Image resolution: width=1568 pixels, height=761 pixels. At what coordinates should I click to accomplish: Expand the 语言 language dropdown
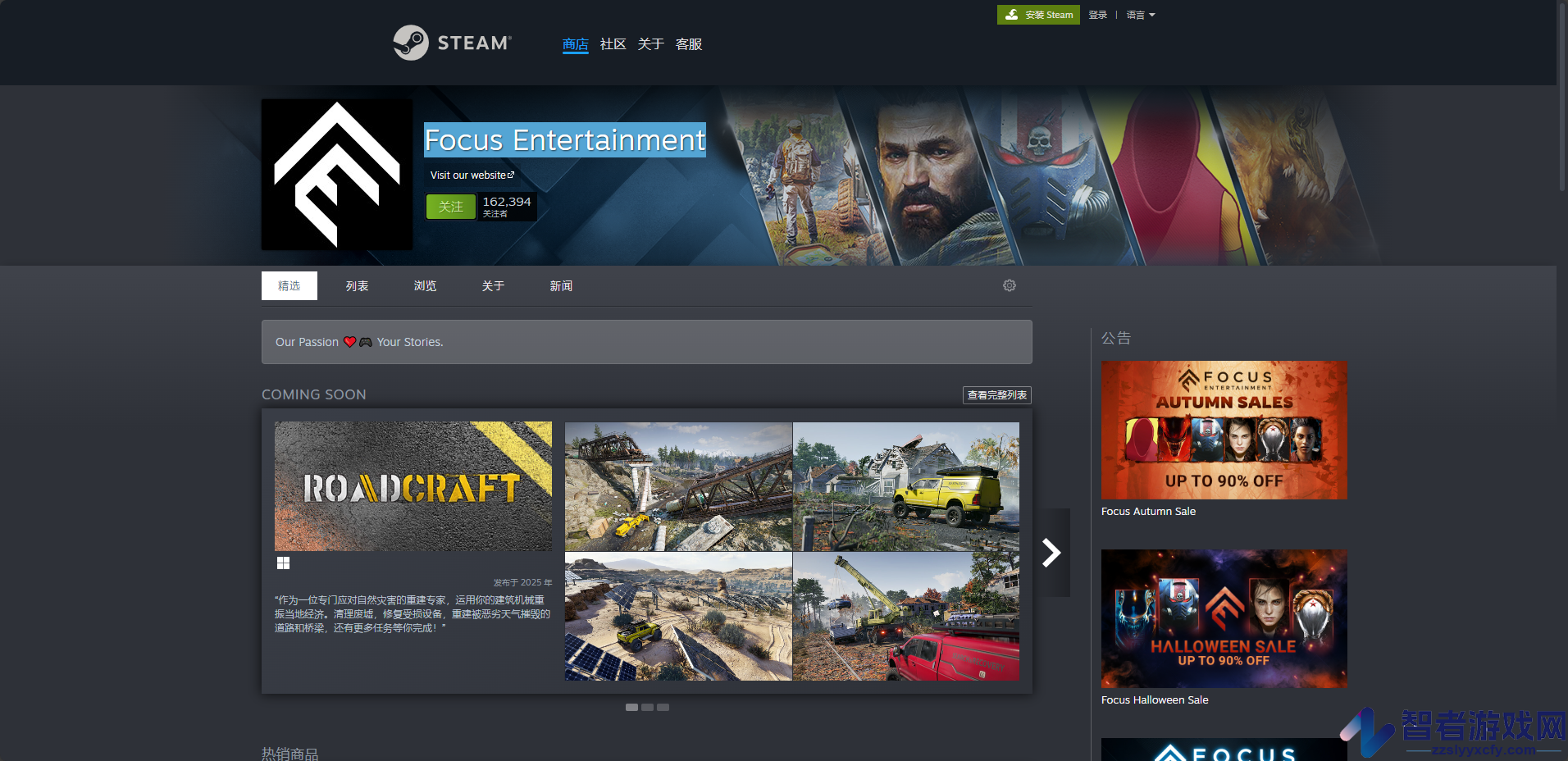1141,15
